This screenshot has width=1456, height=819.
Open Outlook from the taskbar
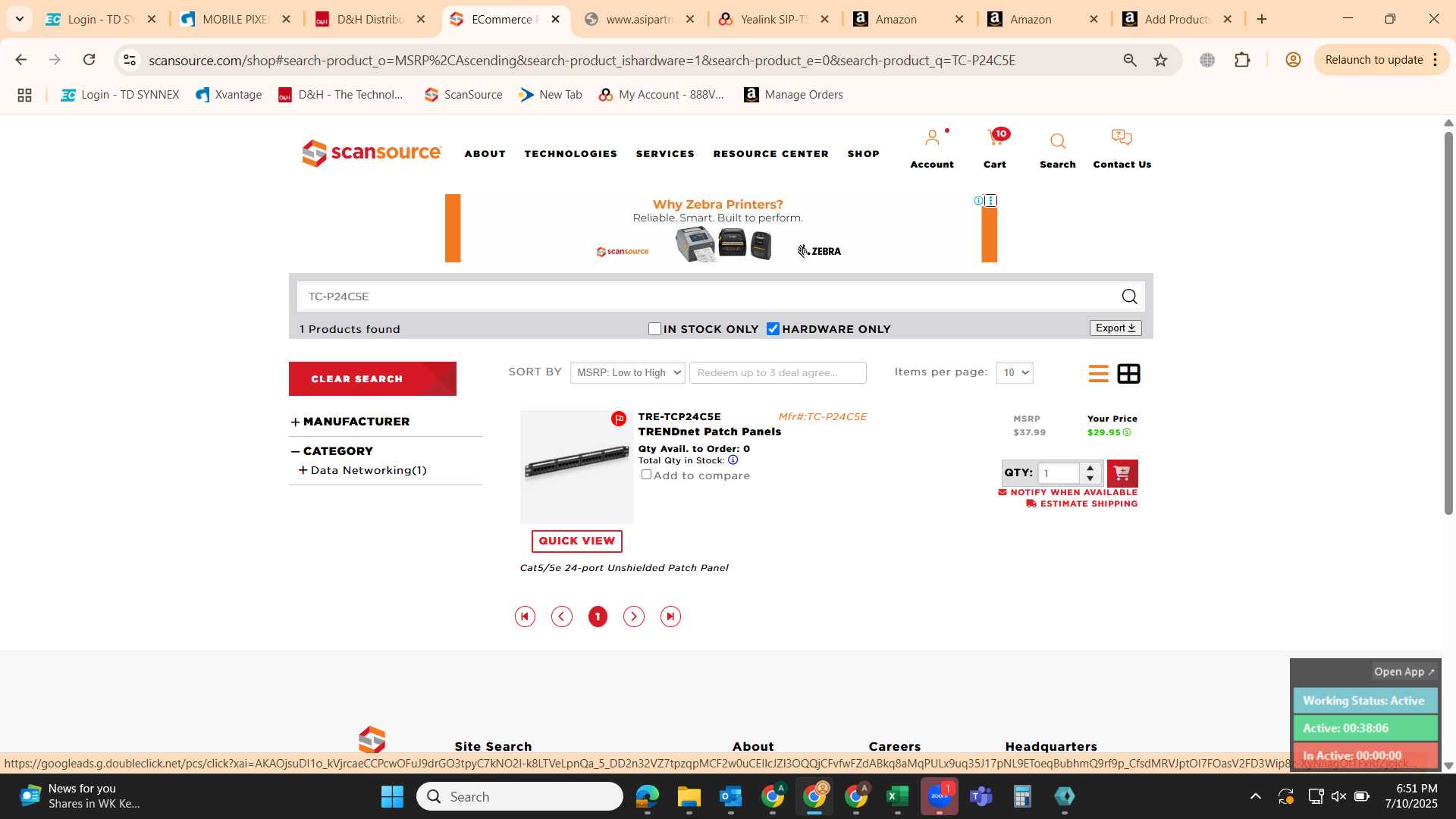tap(730, 796)
